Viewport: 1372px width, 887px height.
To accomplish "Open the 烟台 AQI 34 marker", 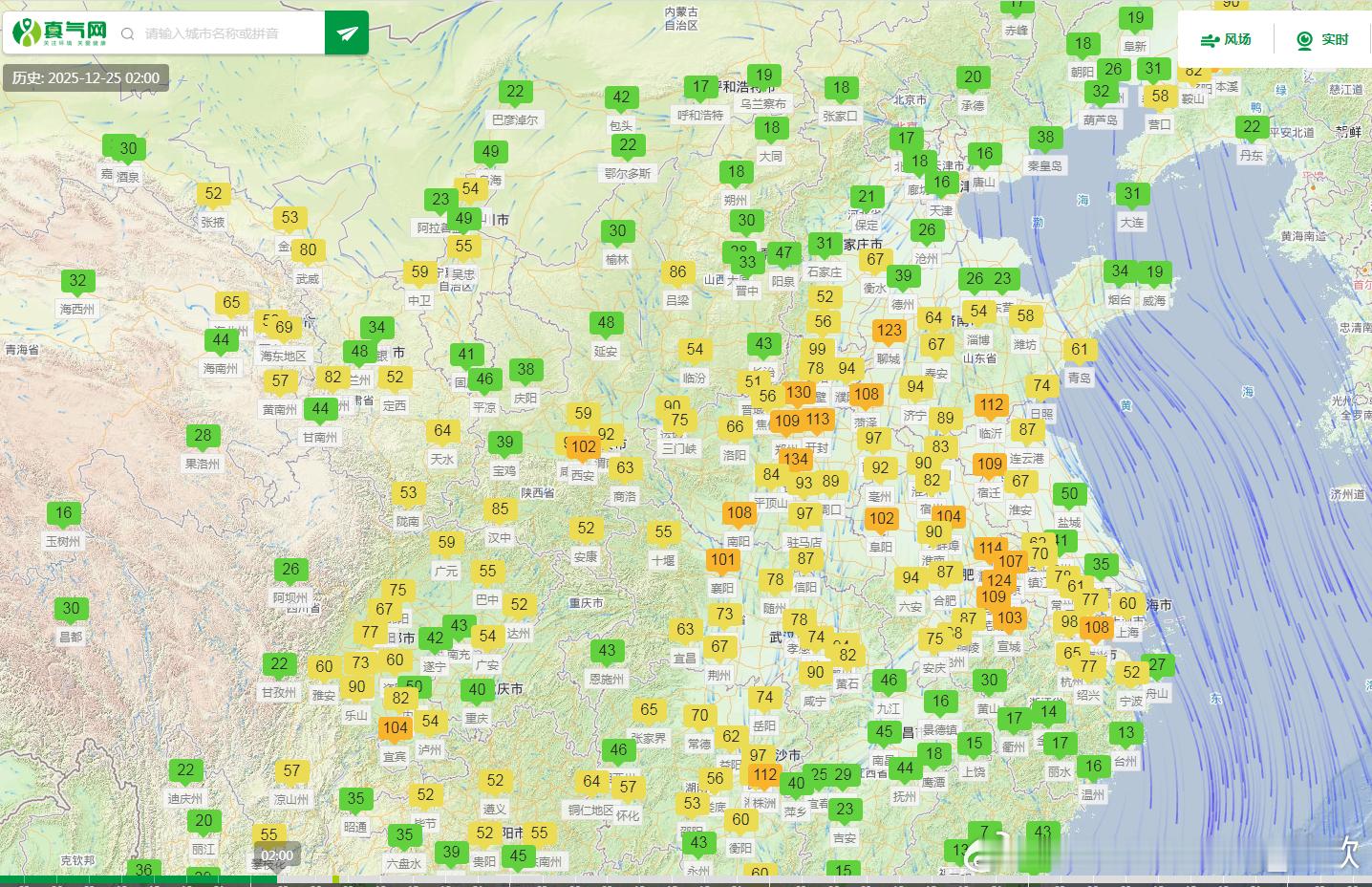I will pos(1120,272).
